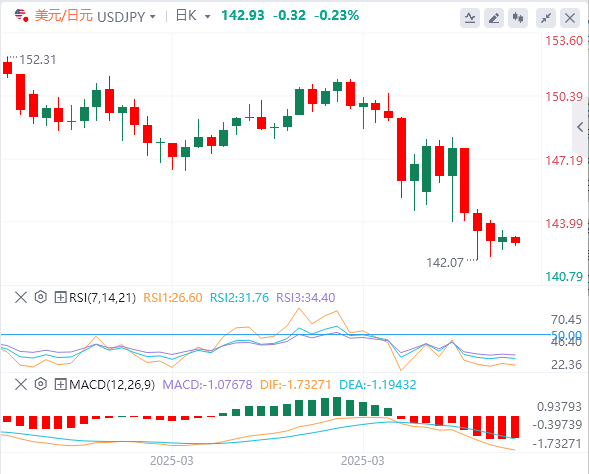Image resolution: width=589 pixels, height=474 pixels.
Task: Remove the MACD indicator with X
Action: (21, 384)
